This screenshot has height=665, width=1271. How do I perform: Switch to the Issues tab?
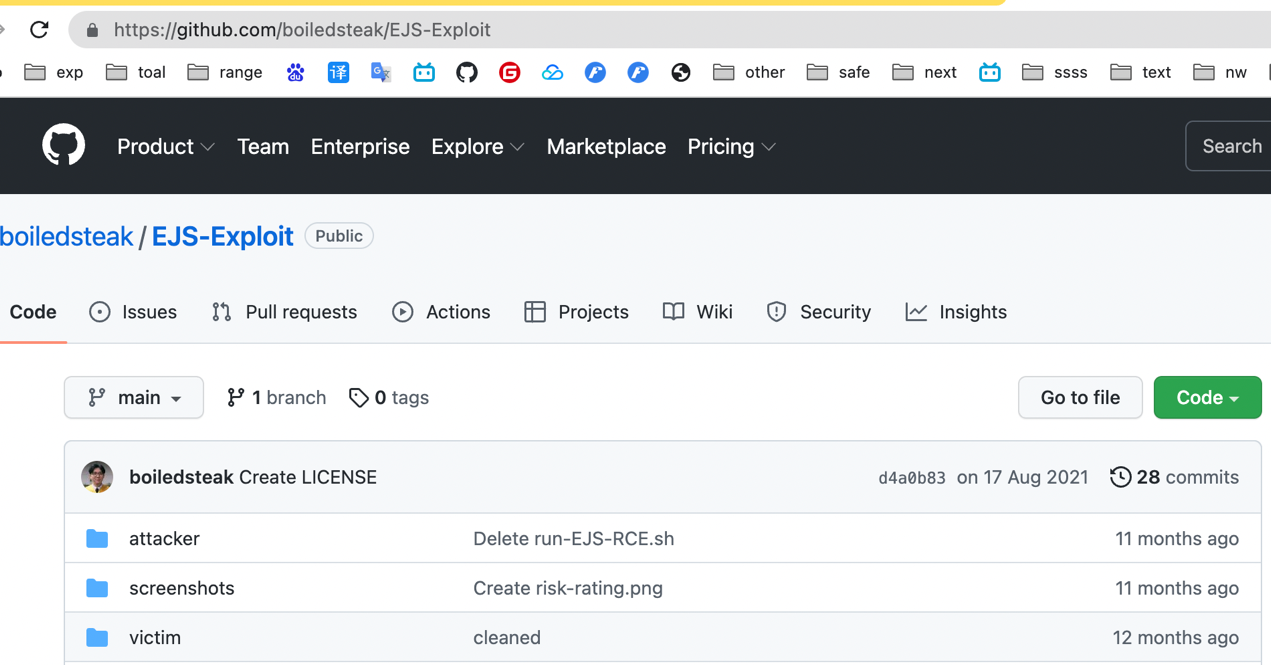(x=133, y=312)
